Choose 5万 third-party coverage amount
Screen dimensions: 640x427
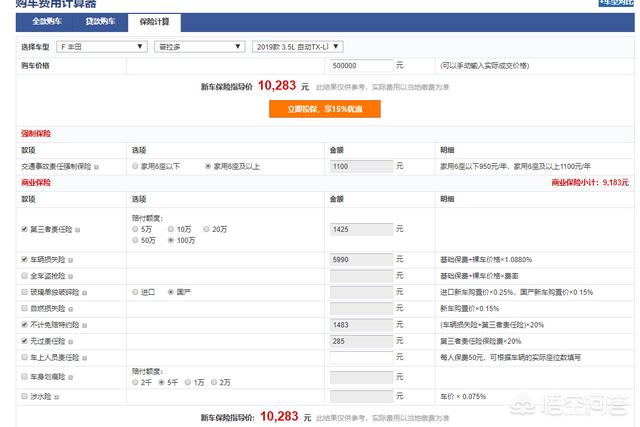pos(135,229)
